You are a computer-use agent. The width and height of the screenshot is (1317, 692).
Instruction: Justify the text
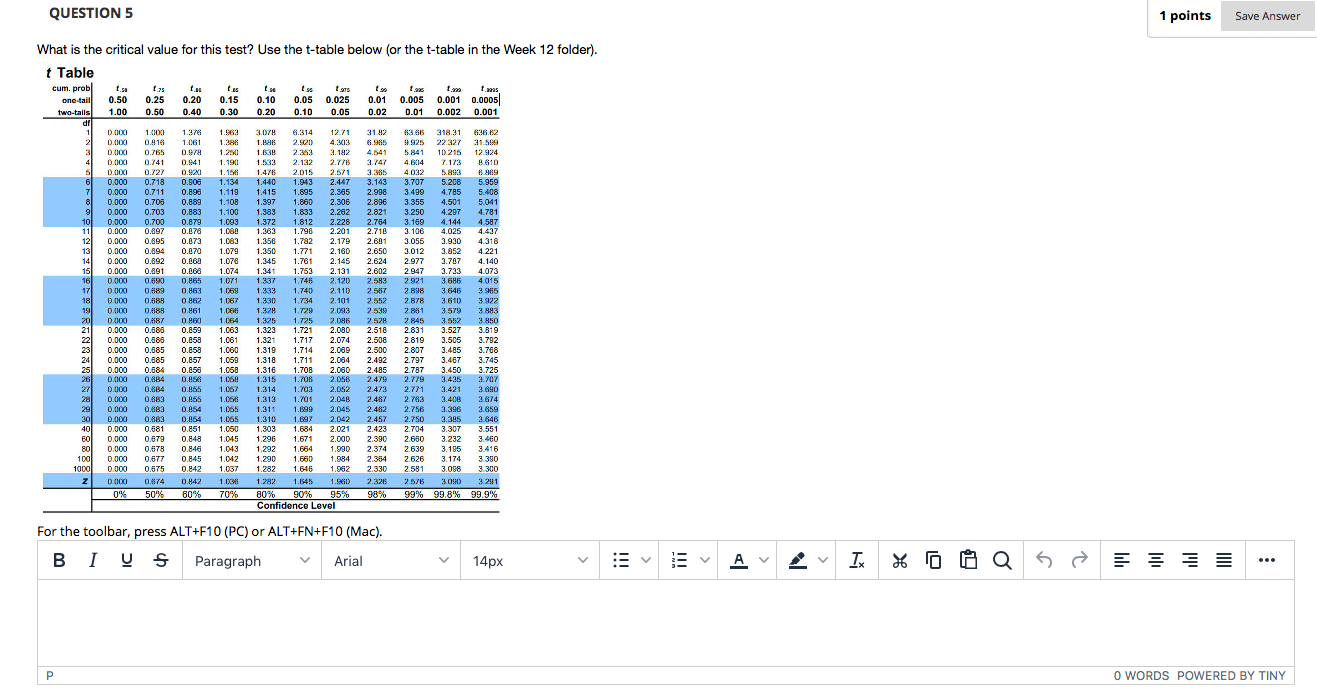pos(1224,561)
